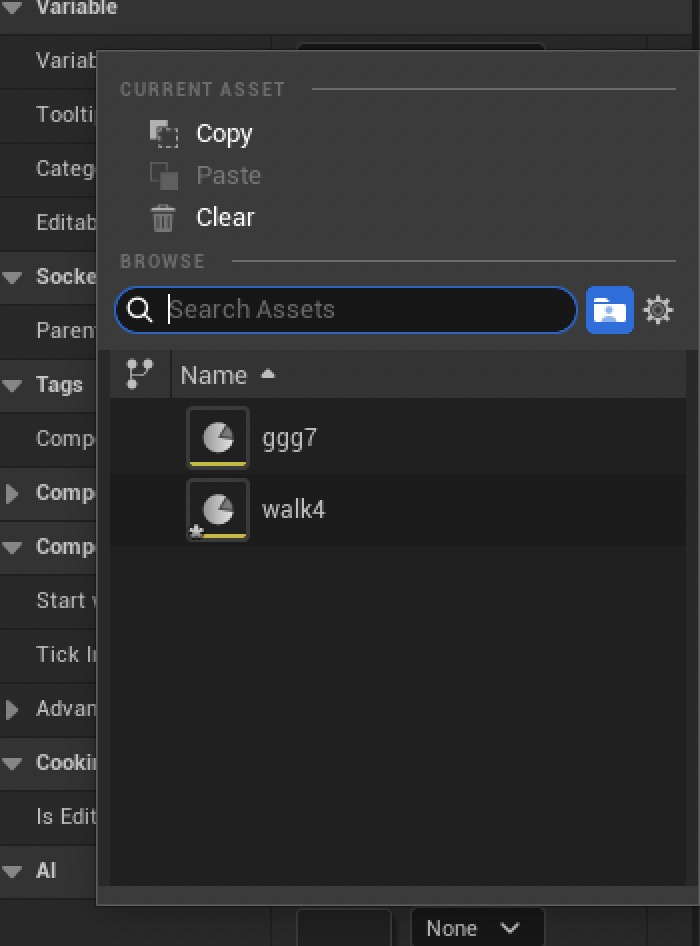Click the blue content browser folder icon
Screen dimensions: 700x946
609,310
